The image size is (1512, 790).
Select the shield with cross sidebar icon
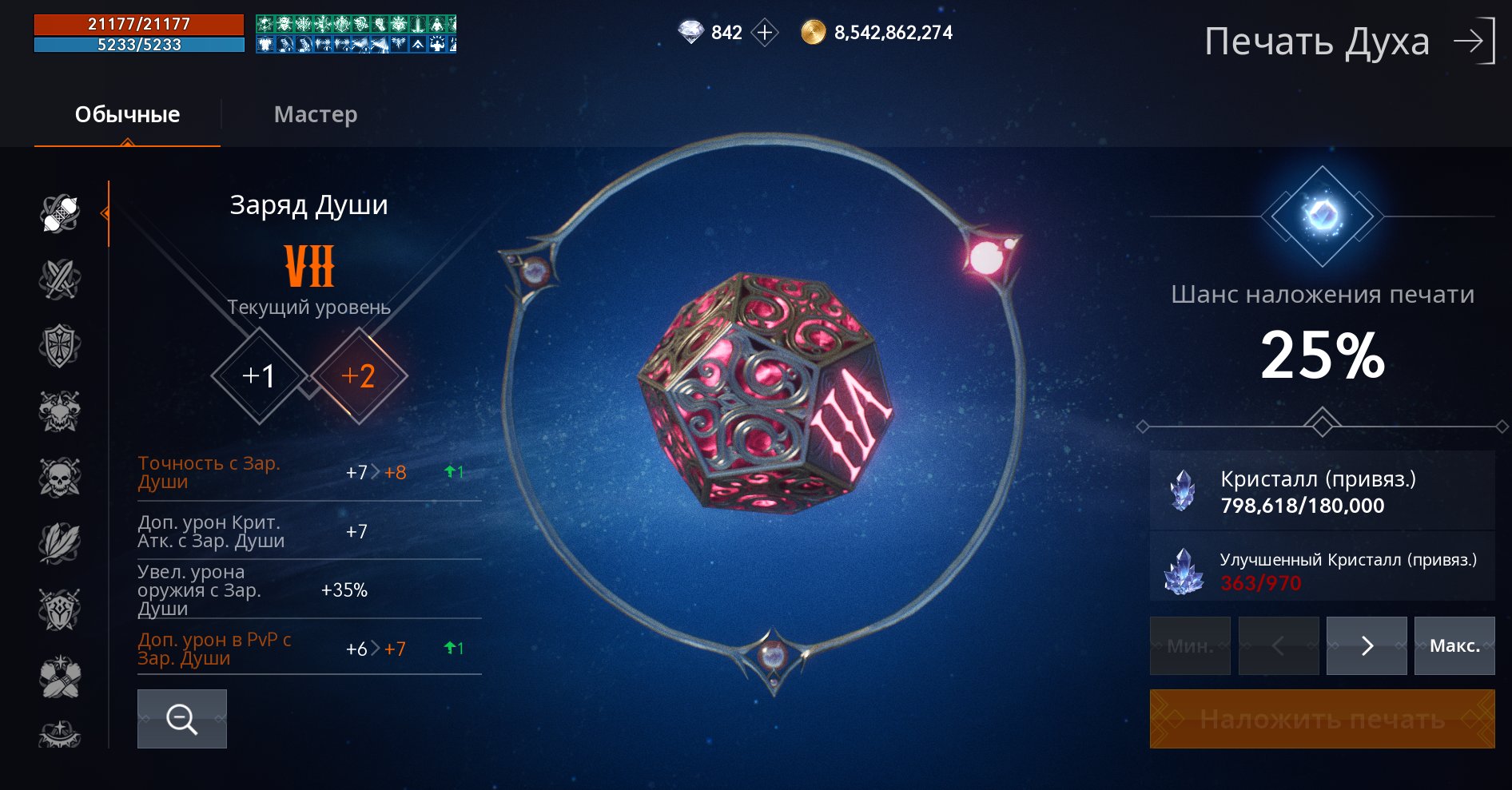pyautogui.click(x=60, y=346)
